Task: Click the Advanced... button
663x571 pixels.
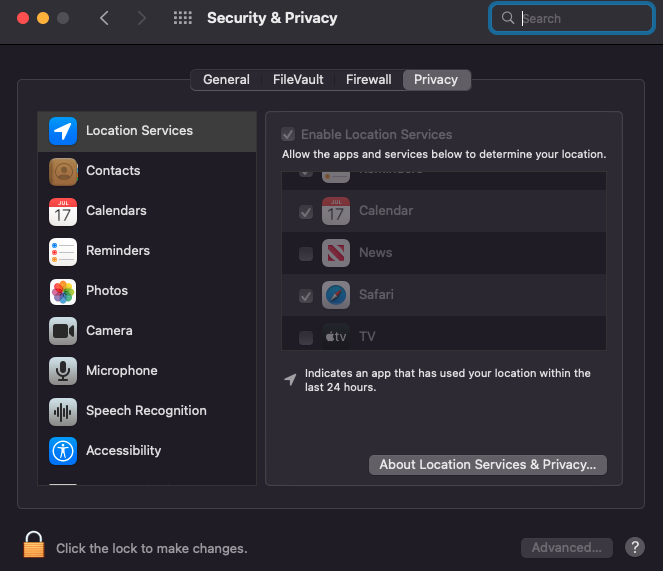Action: tap(567, 547)
